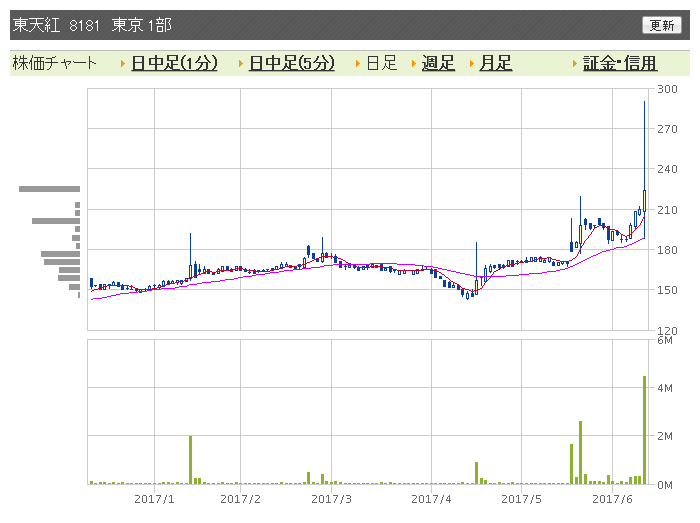Screen dimensions: 700x523
Task: Click the 2017/2 date axis label
Action: 240,499
